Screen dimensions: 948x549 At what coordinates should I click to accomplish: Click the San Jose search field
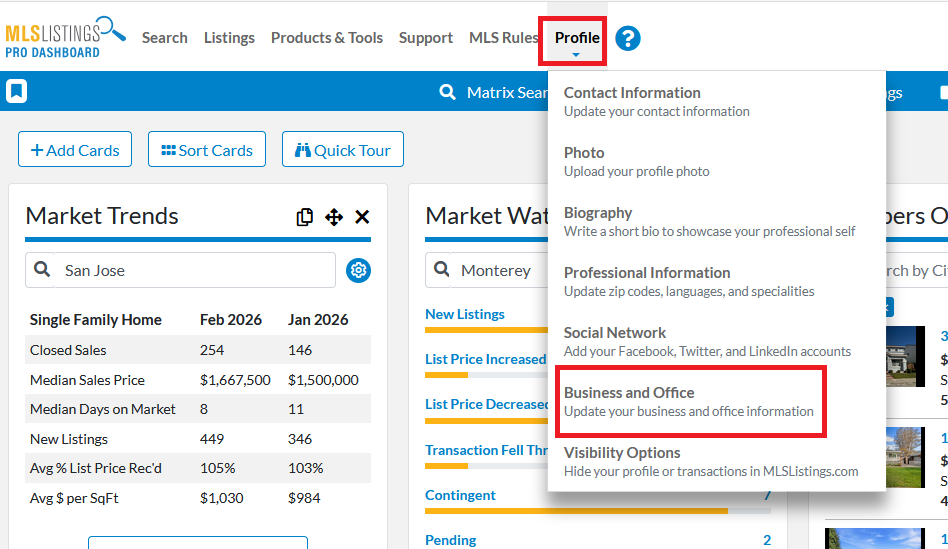[180, 270]
